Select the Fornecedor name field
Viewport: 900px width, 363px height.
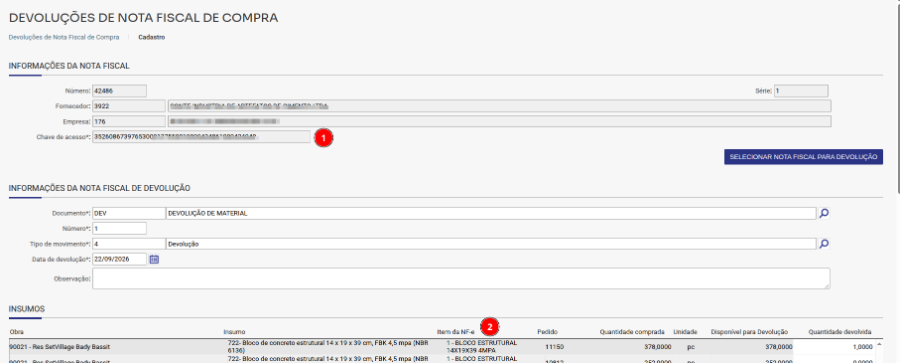[498, 106]
